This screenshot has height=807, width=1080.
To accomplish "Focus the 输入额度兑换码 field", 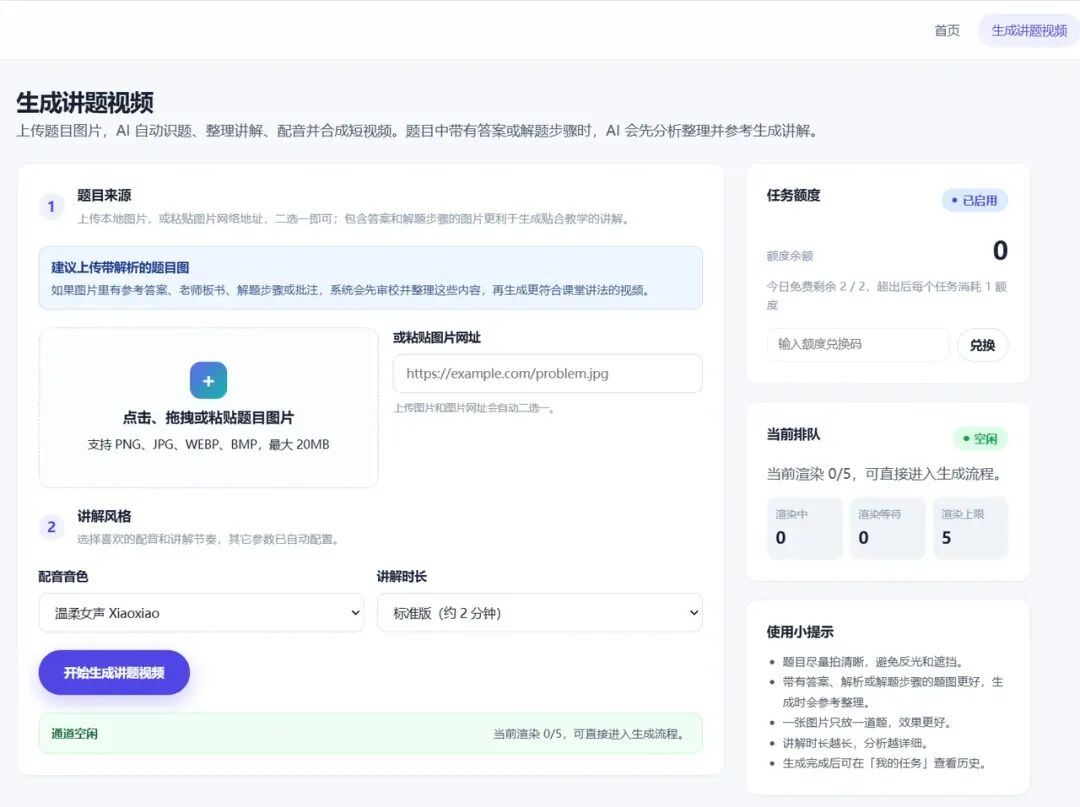I will pos(858,344).
